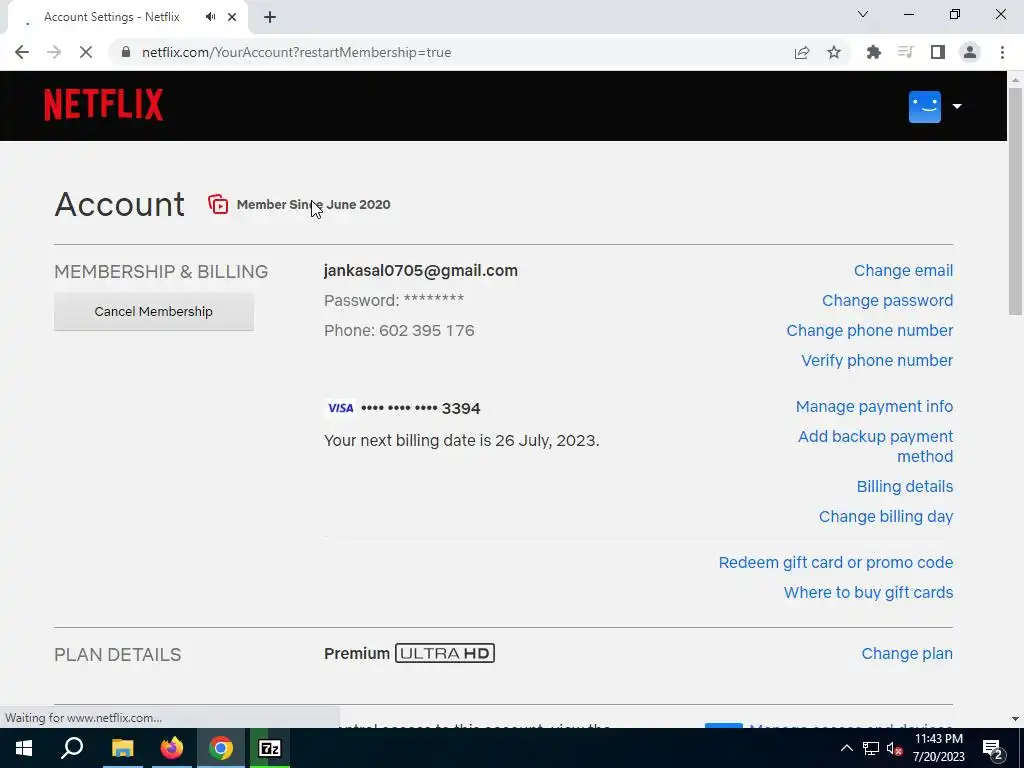Click the red membership icon beside Member Since
The height and width of the screenshot is (768, 1024).
218,204
